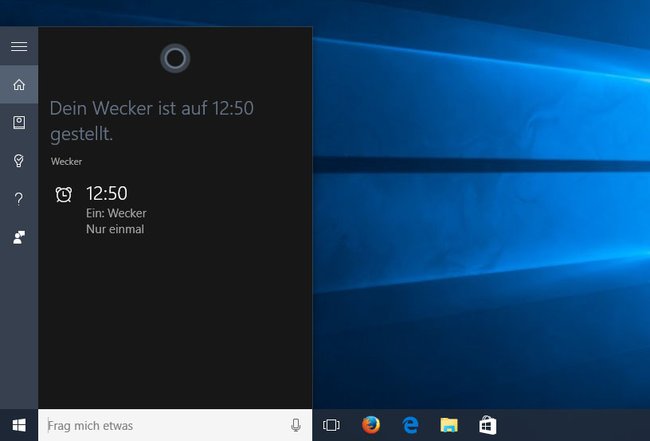This screenshot has height=441, width=650.
Task: Click 'Dein Wecker ist auf 12:50 gestellt.' message
Action: [152, 121]
